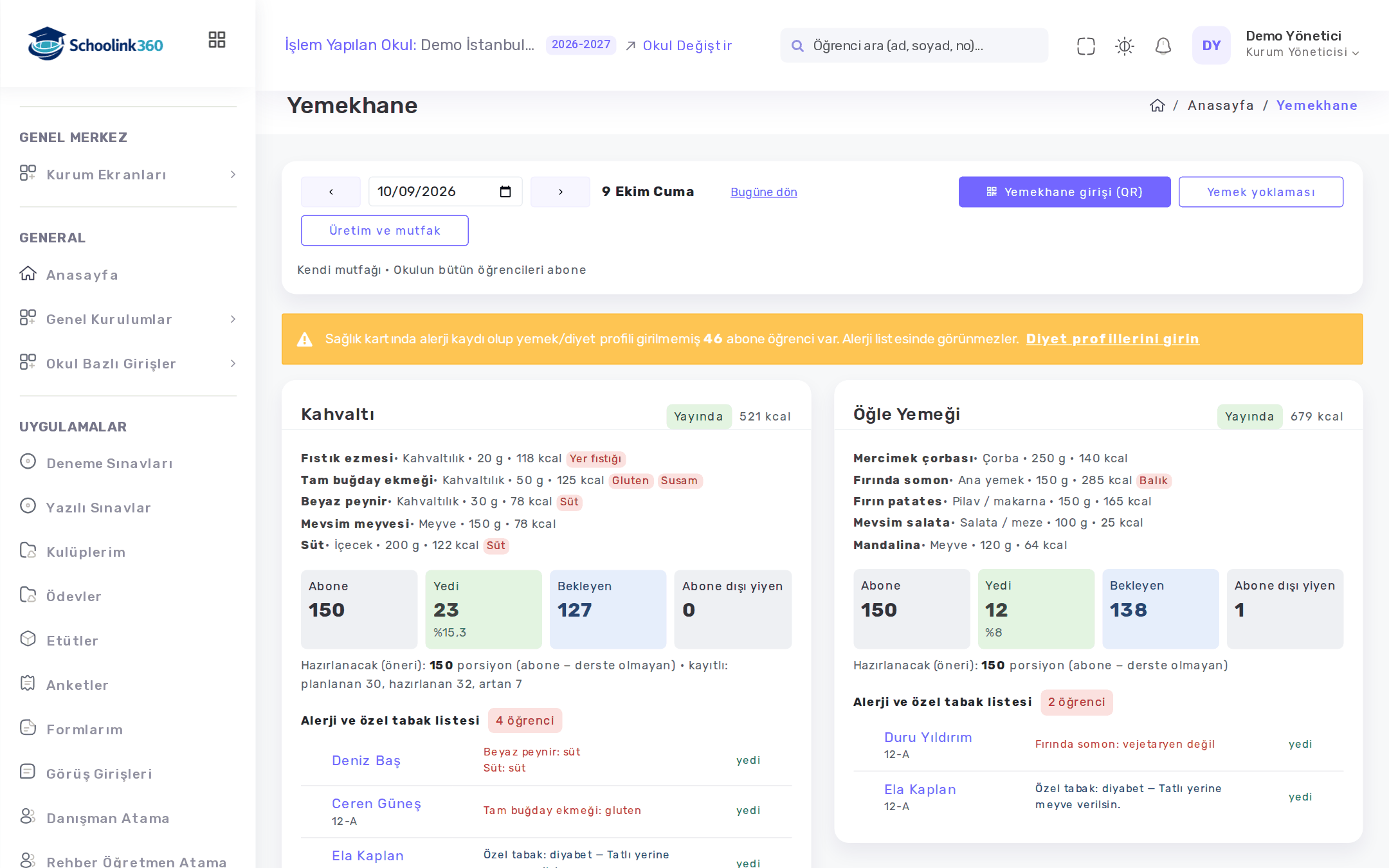Click the DY user avatar
This screenshot has height=868, width=1389.
pyautogui.click(x=1211, y=46)
